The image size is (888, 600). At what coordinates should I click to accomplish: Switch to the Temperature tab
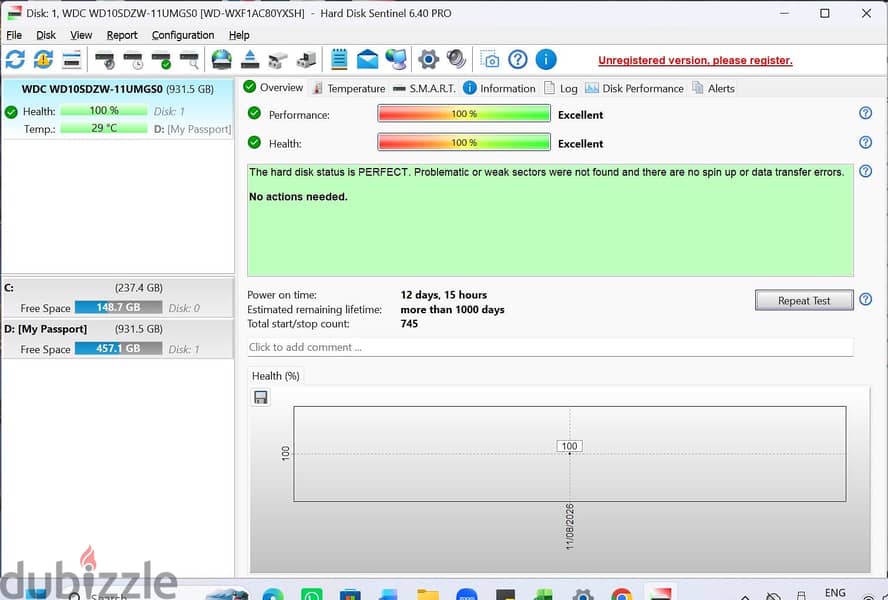point(349,88)
